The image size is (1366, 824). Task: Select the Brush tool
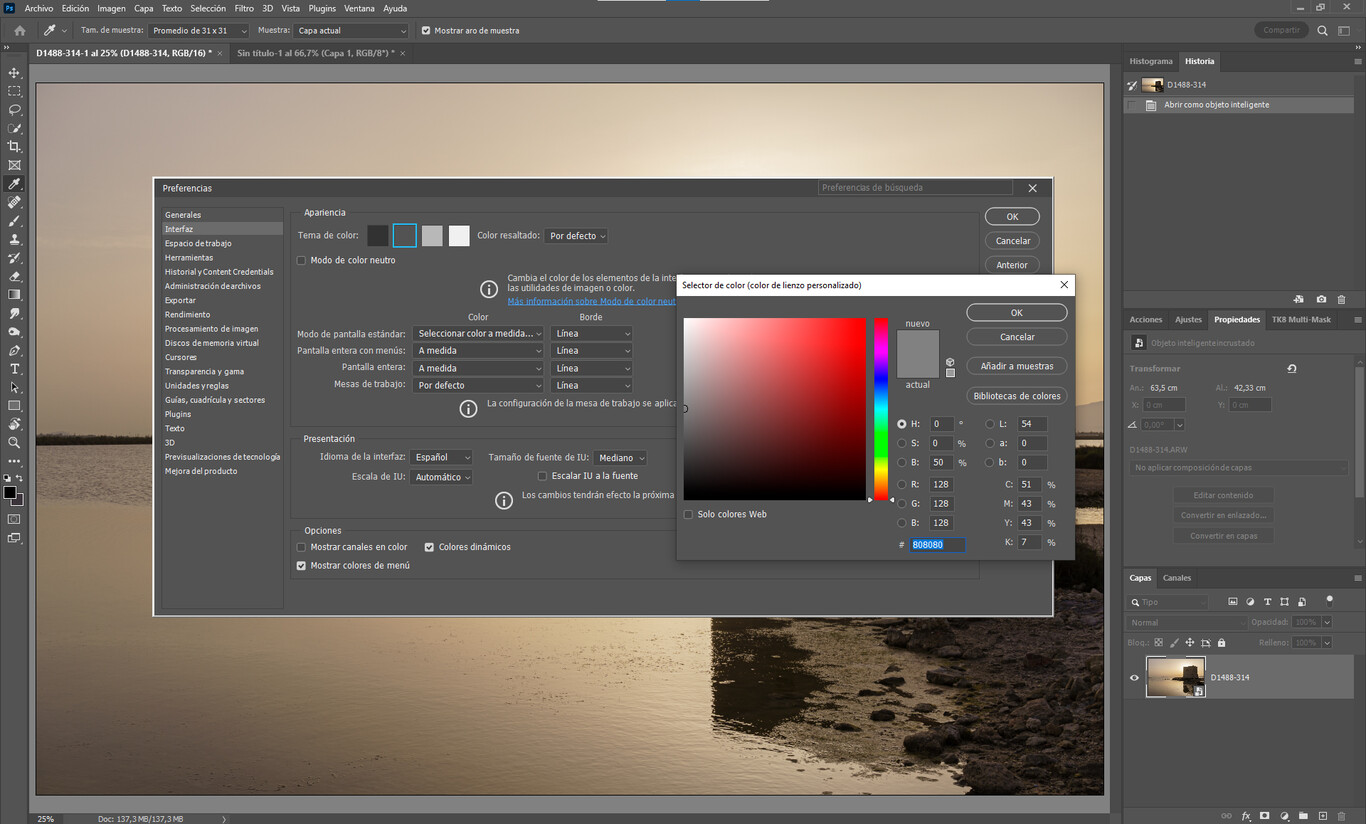click(14, 221)
